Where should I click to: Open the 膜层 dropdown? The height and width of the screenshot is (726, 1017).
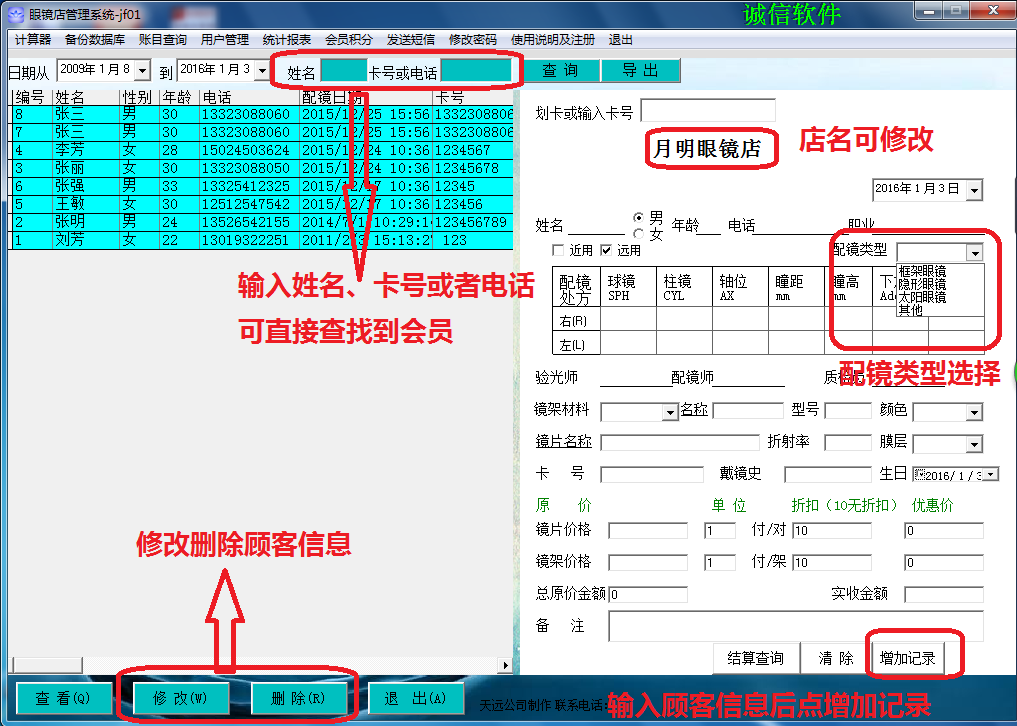point(974,444)
